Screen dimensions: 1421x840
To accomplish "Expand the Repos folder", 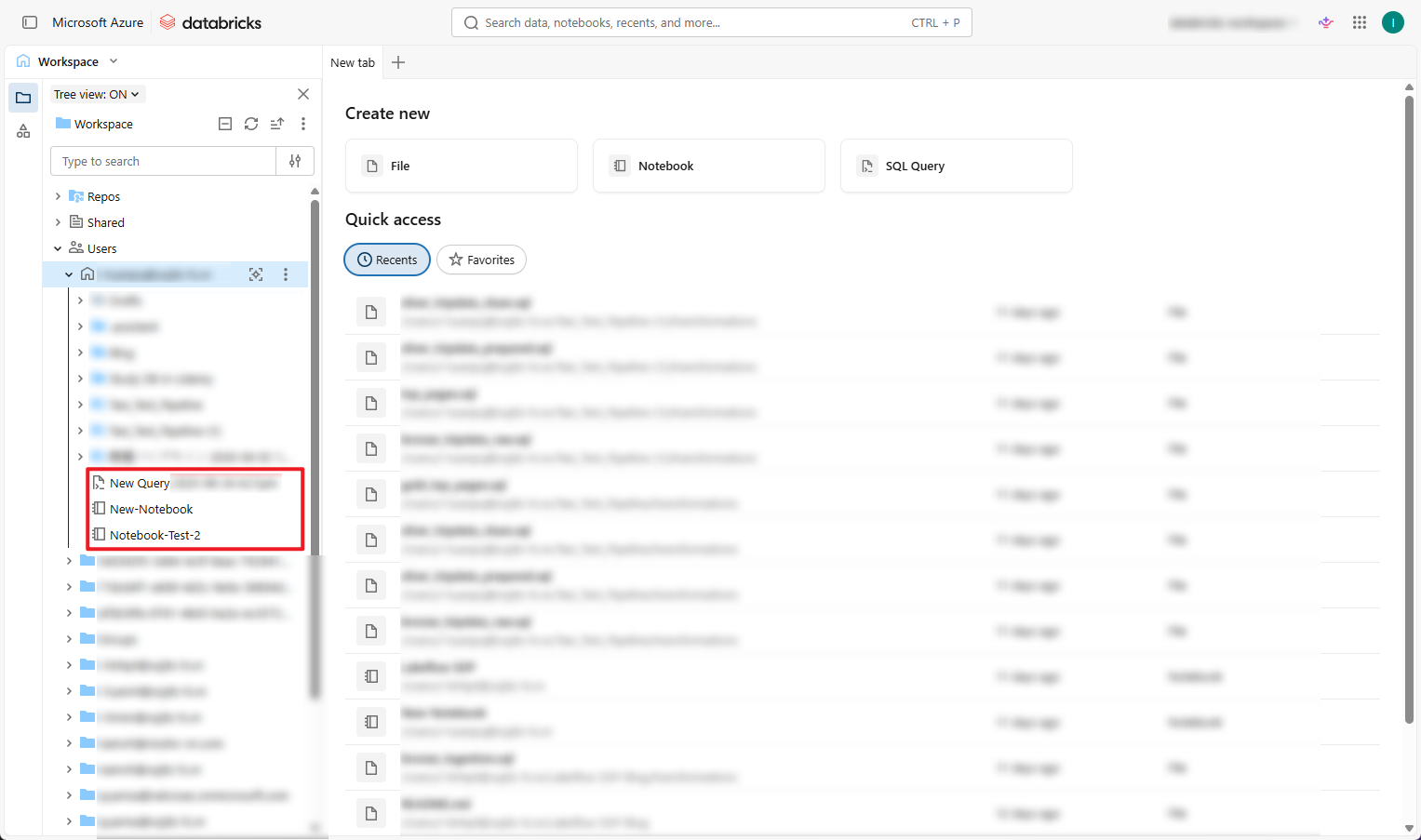I will point(58,196).
